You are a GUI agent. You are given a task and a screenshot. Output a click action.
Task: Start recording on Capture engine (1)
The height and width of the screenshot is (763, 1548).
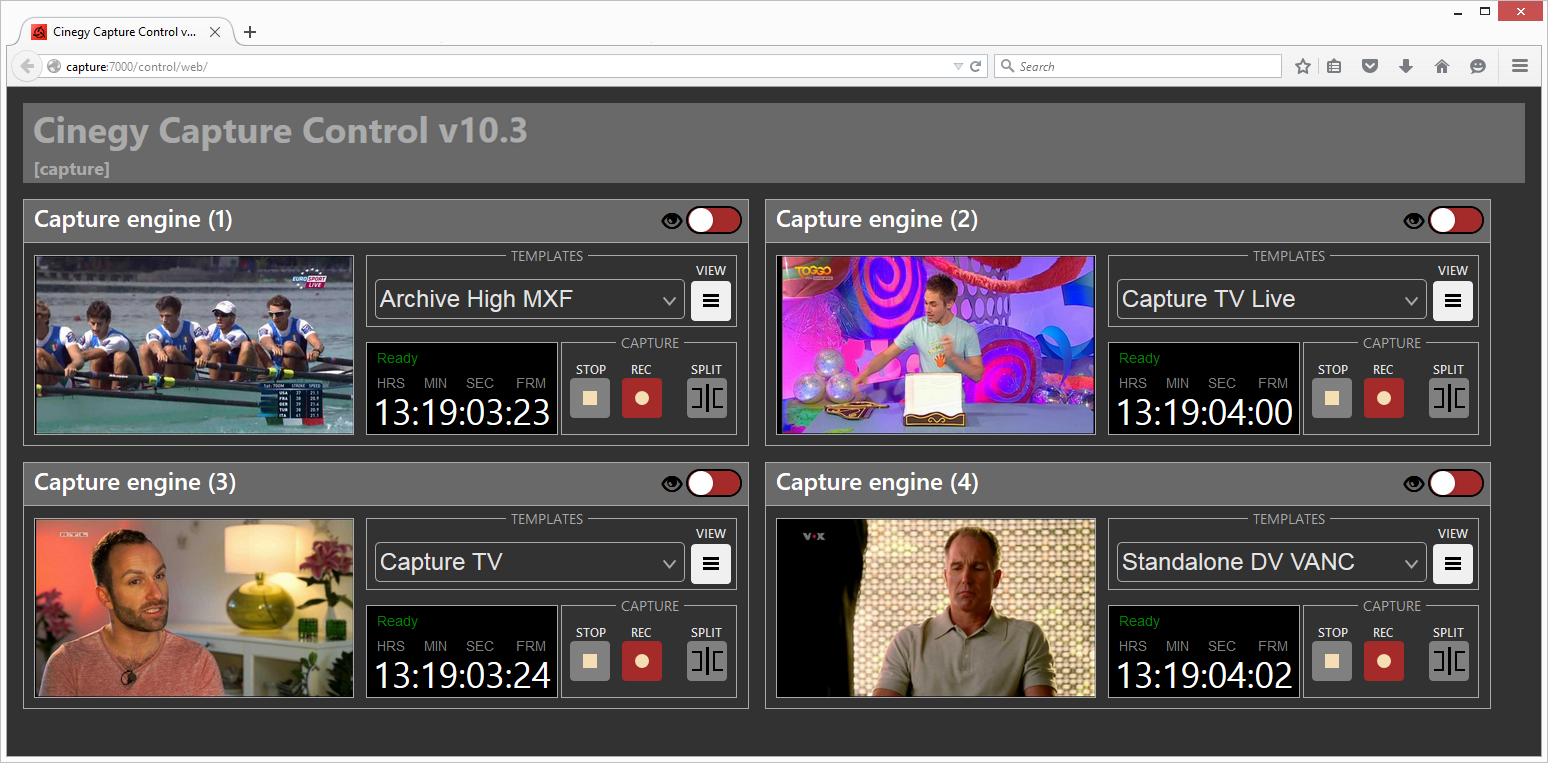tap(642, 398)
